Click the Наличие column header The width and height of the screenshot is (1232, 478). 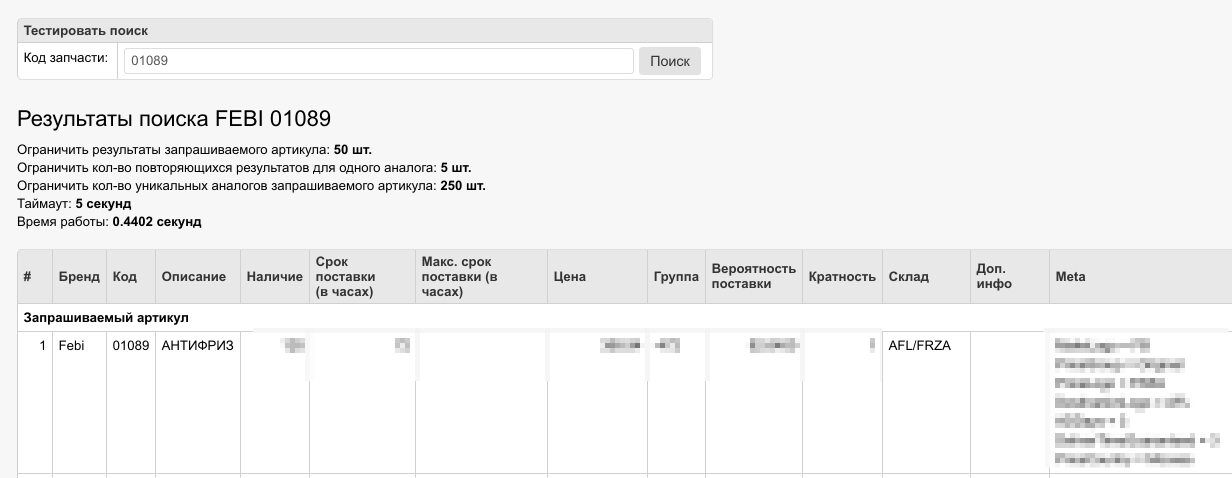[274, 277]
